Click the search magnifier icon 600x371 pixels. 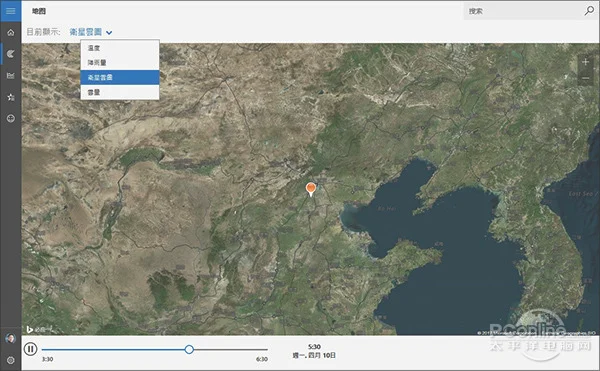tap(589, 11)
